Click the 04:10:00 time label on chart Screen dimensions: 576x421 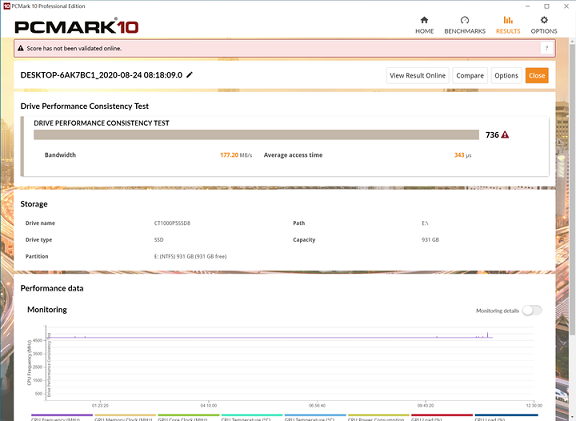[209, 406]
